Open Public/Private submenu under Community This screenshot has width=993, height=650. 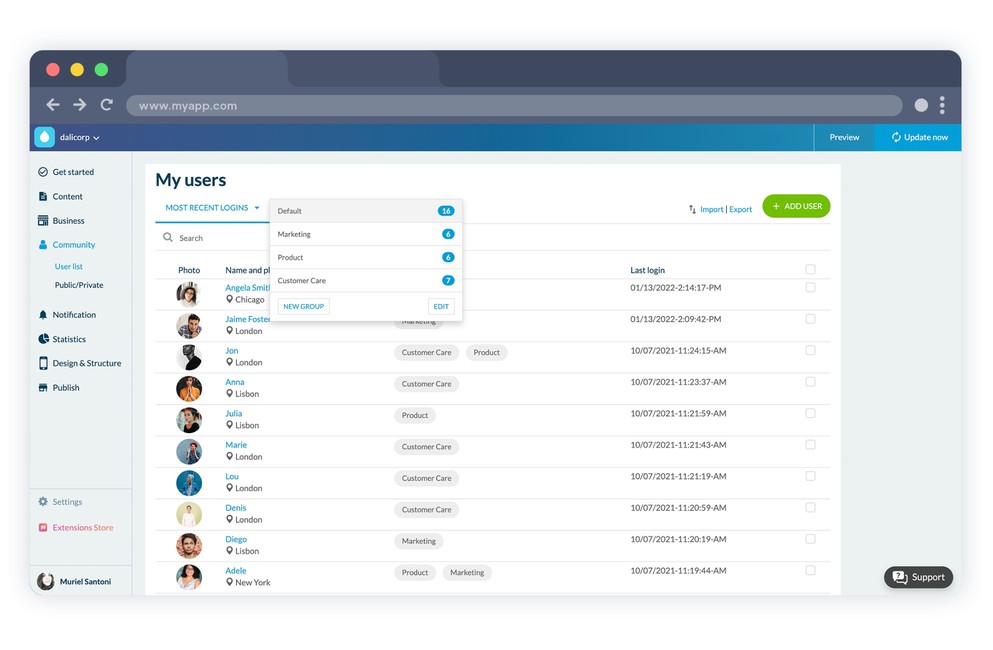tap(79, 285)
